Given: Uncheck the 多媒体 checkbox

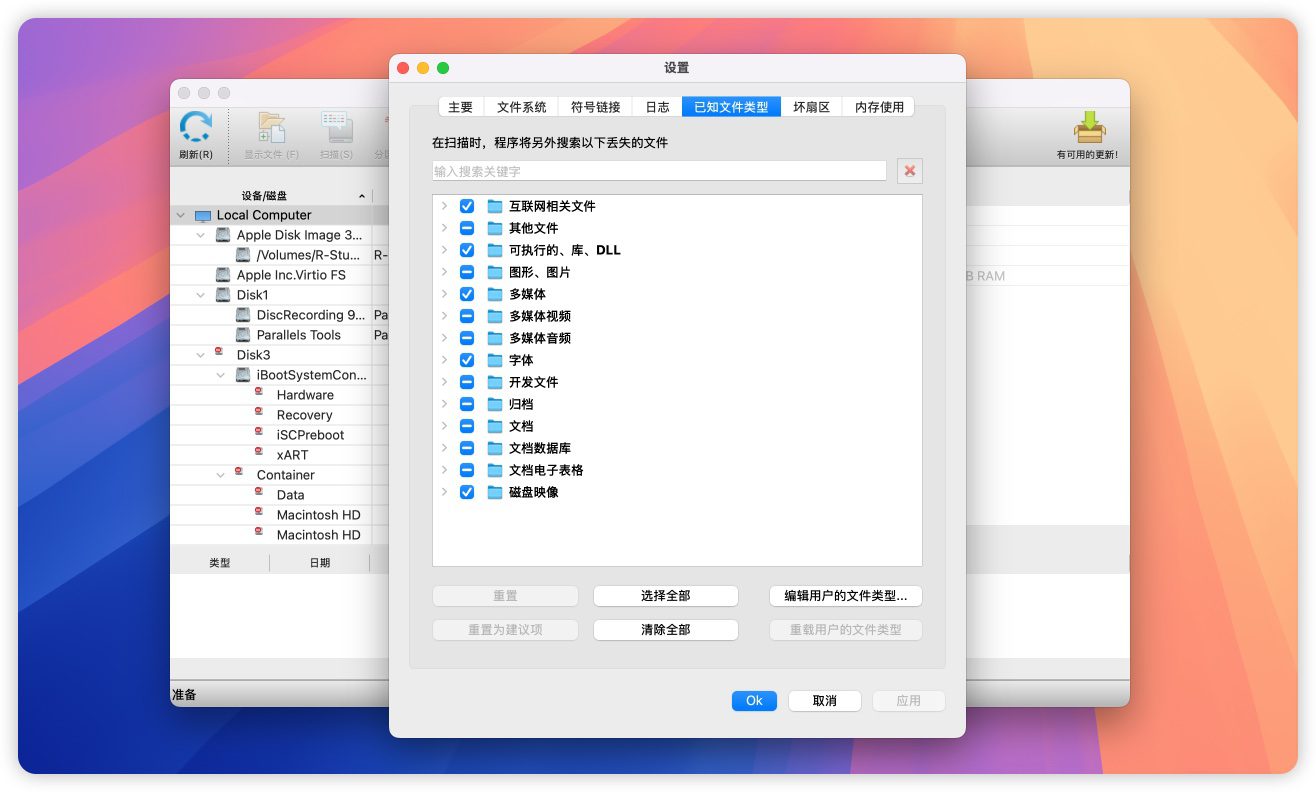Looking at the screenshot, I should pos(467,294).
